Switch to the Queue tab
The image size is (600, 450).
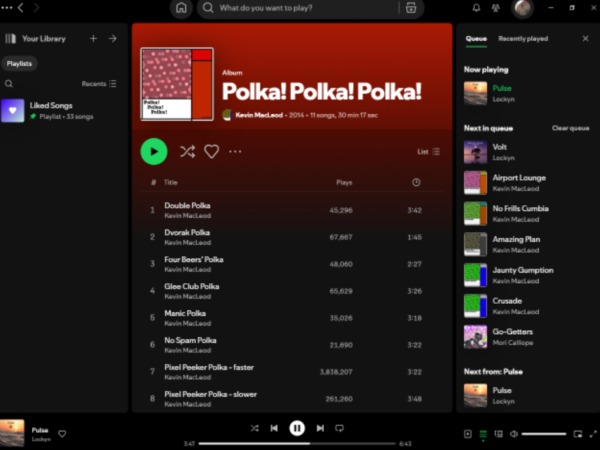[x=476, y=39]
